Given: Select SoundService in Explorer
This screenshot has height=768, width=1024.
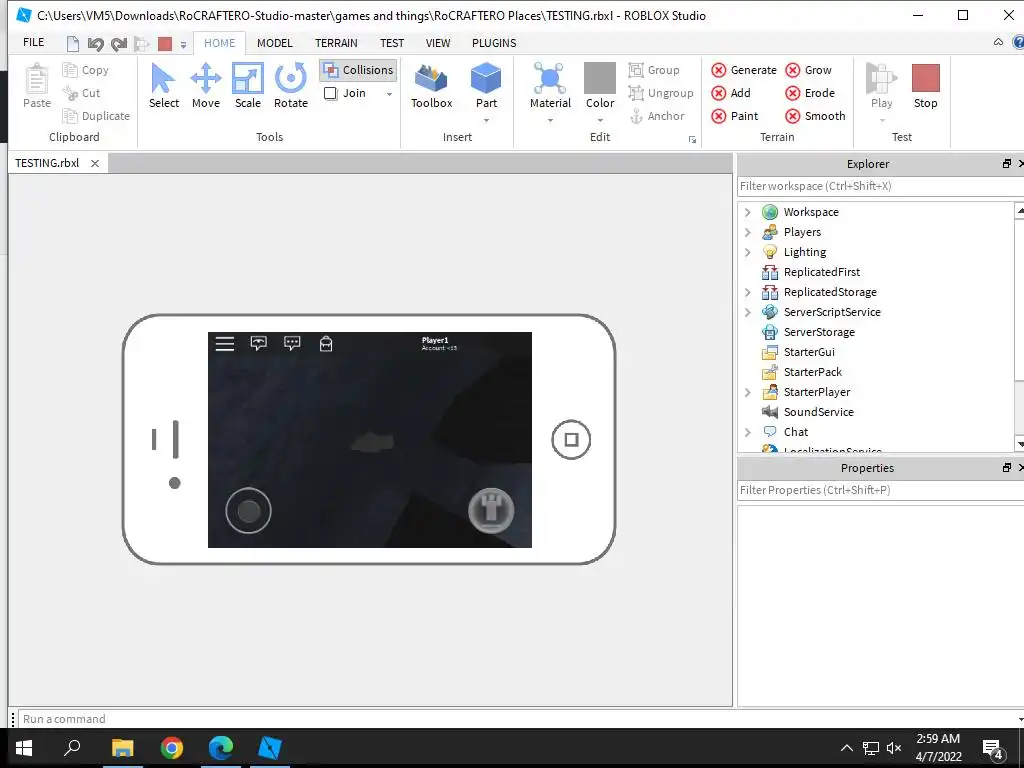Looking at the screenshot, I should [818, 412].
